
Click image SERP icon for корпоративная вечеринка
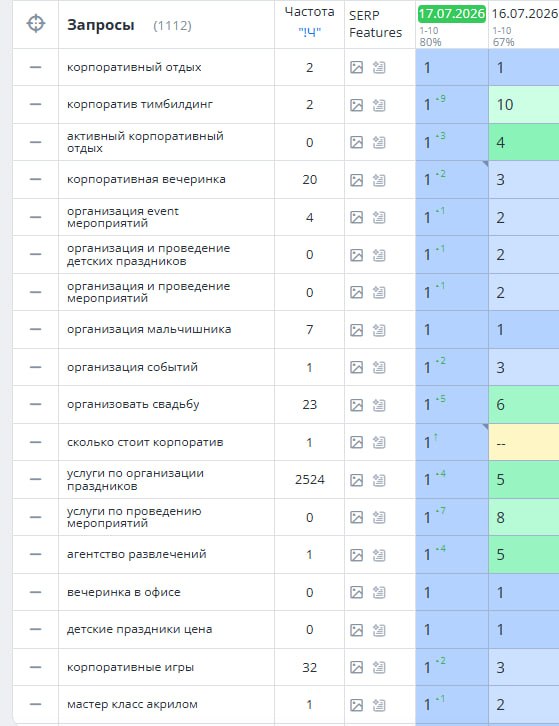356,180
